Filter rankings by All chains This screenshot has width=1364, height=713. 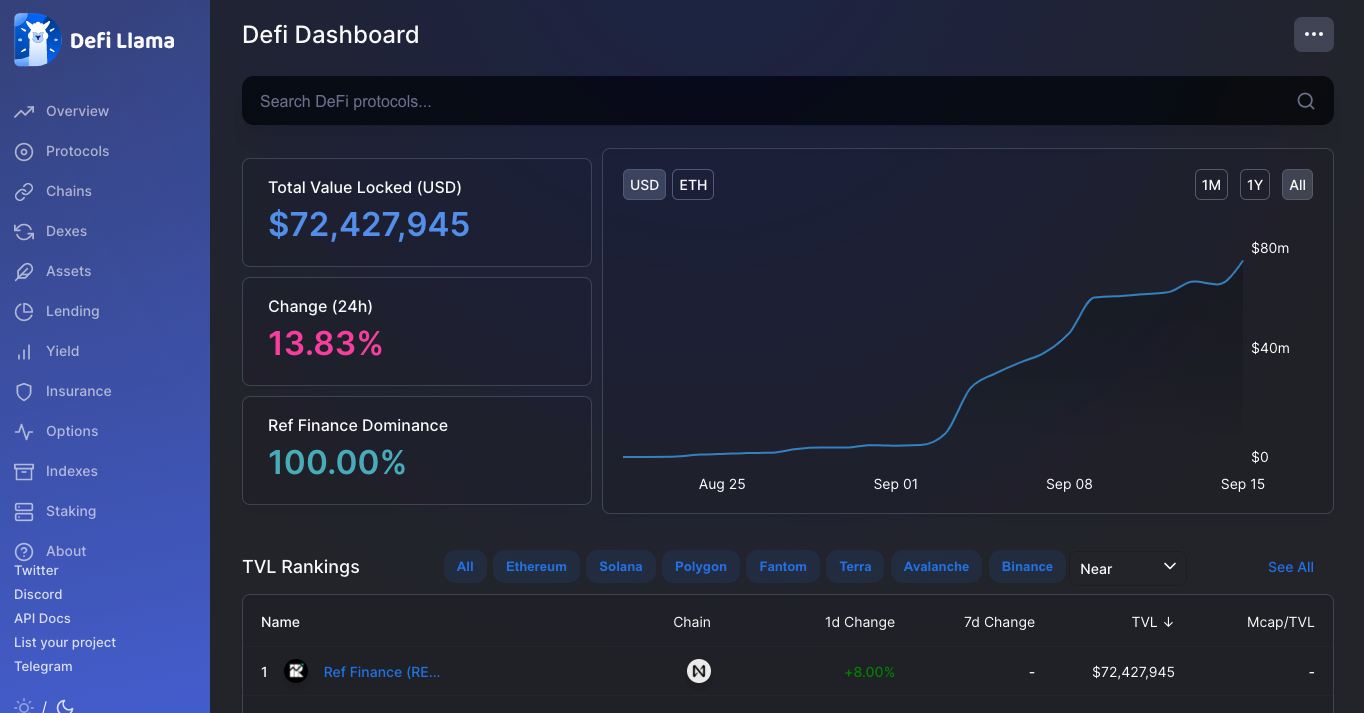tap(465, 566)
